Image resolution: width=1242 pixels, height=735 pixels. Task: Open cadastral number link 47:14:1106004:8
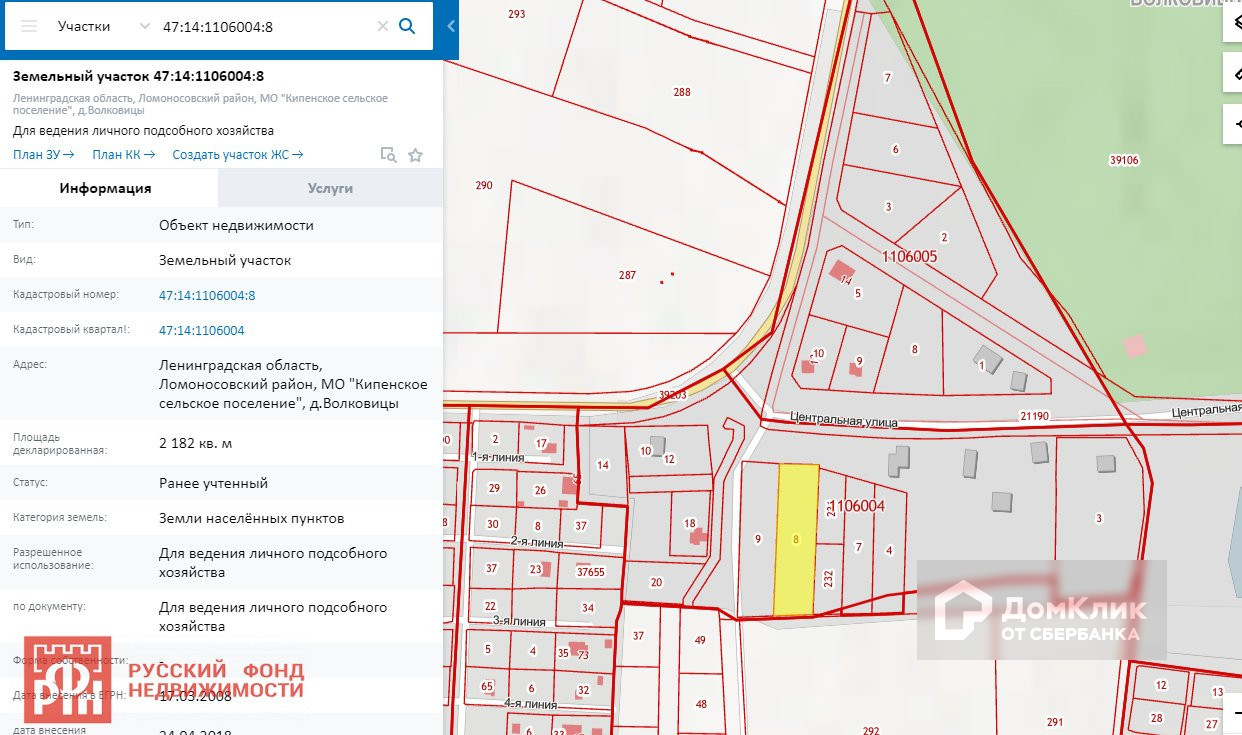pyautogui.click(x=207, y=296)
